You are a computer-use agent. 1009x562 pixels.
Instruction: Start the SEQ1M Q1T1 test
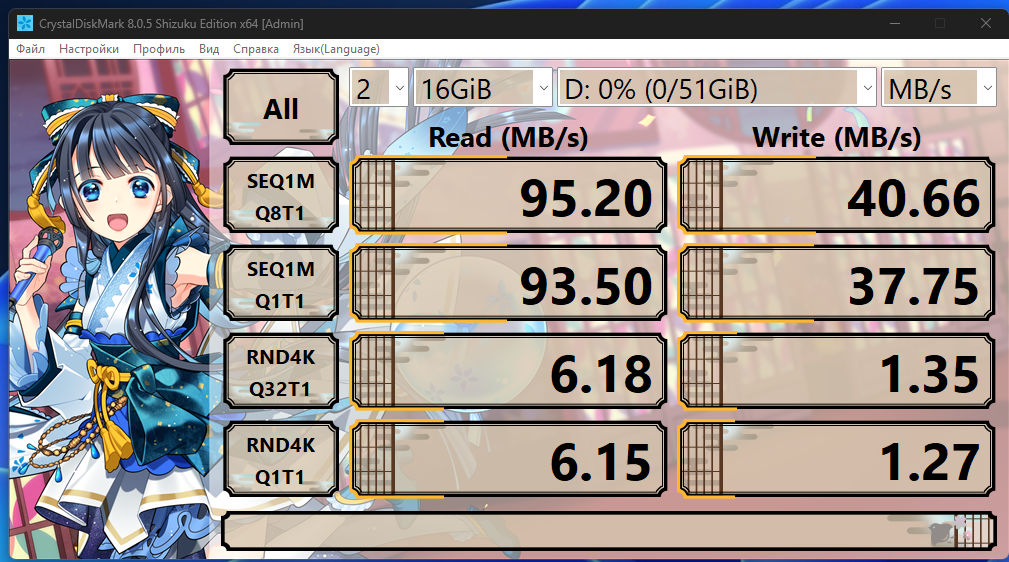[x=281, y=284]
